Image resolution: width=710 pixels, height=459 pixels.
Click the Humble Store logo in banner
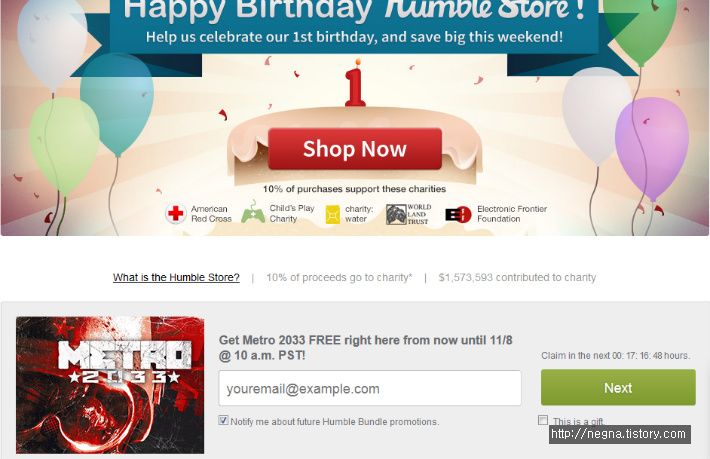pos(477,9)
